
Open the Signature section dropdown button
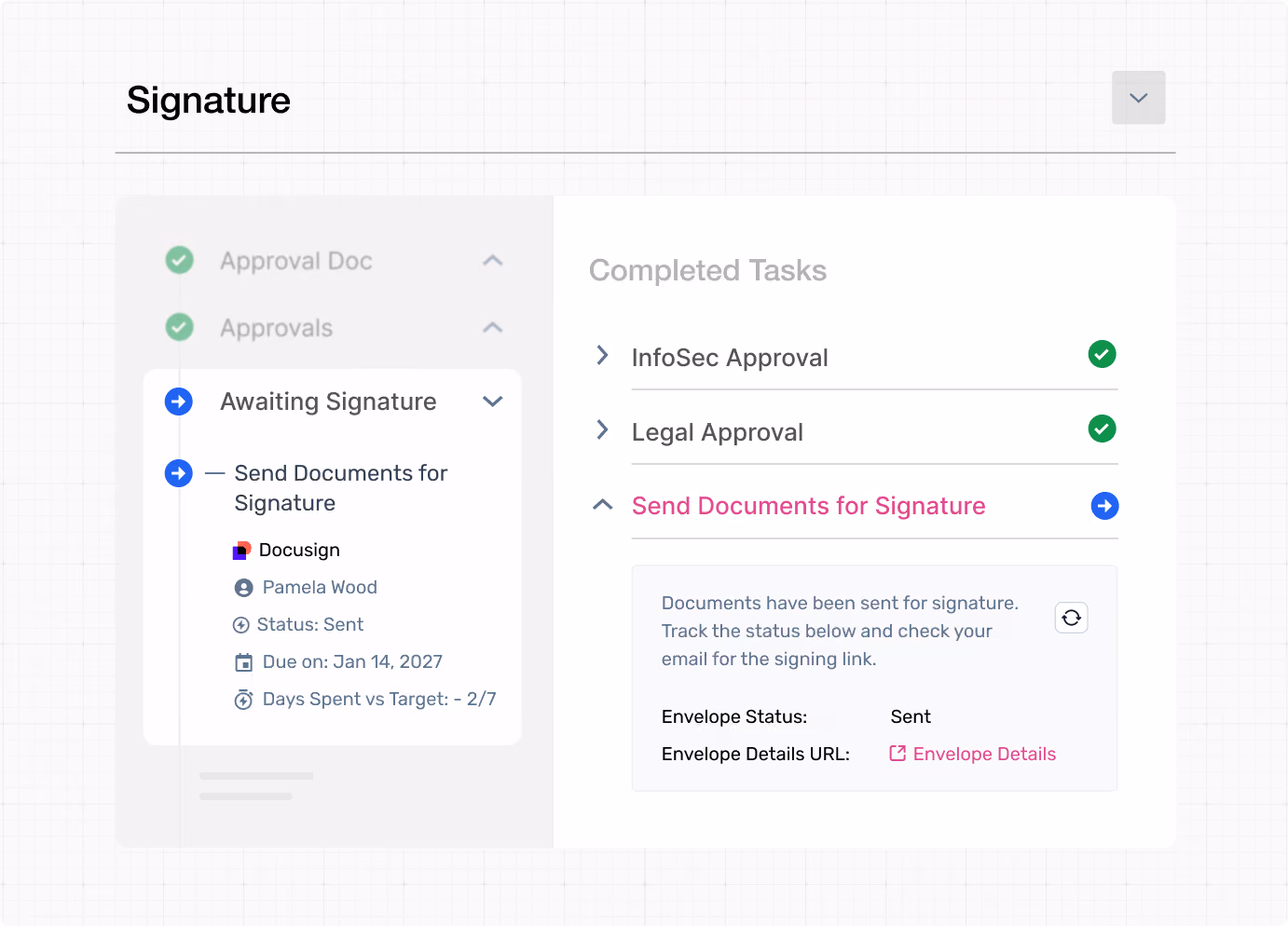tap(1138, 98)
